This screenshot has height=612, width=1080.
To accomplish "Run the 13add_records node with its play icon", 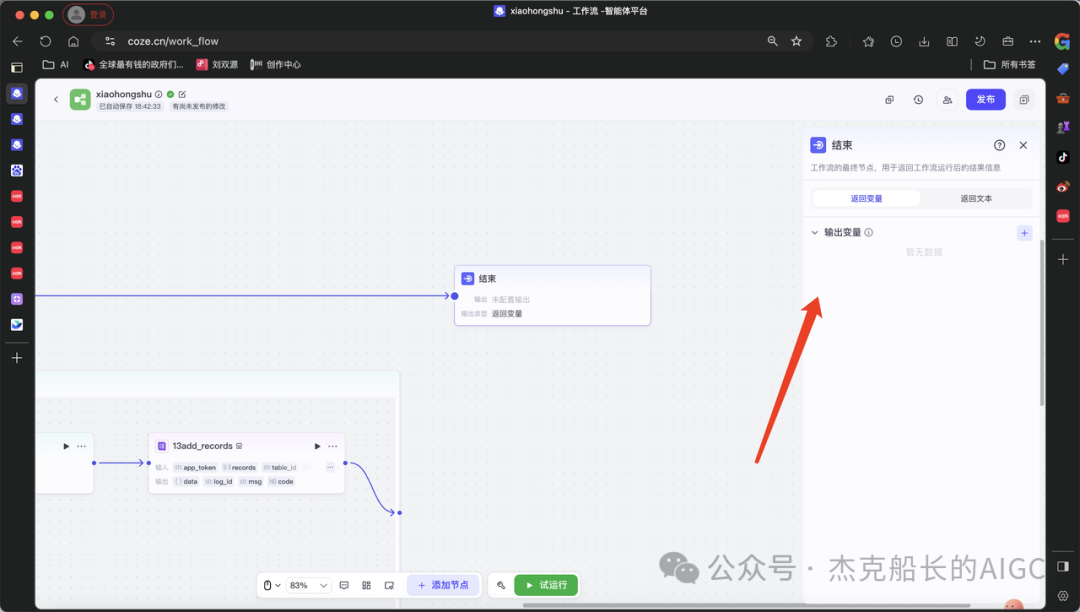I will point(318,446).
